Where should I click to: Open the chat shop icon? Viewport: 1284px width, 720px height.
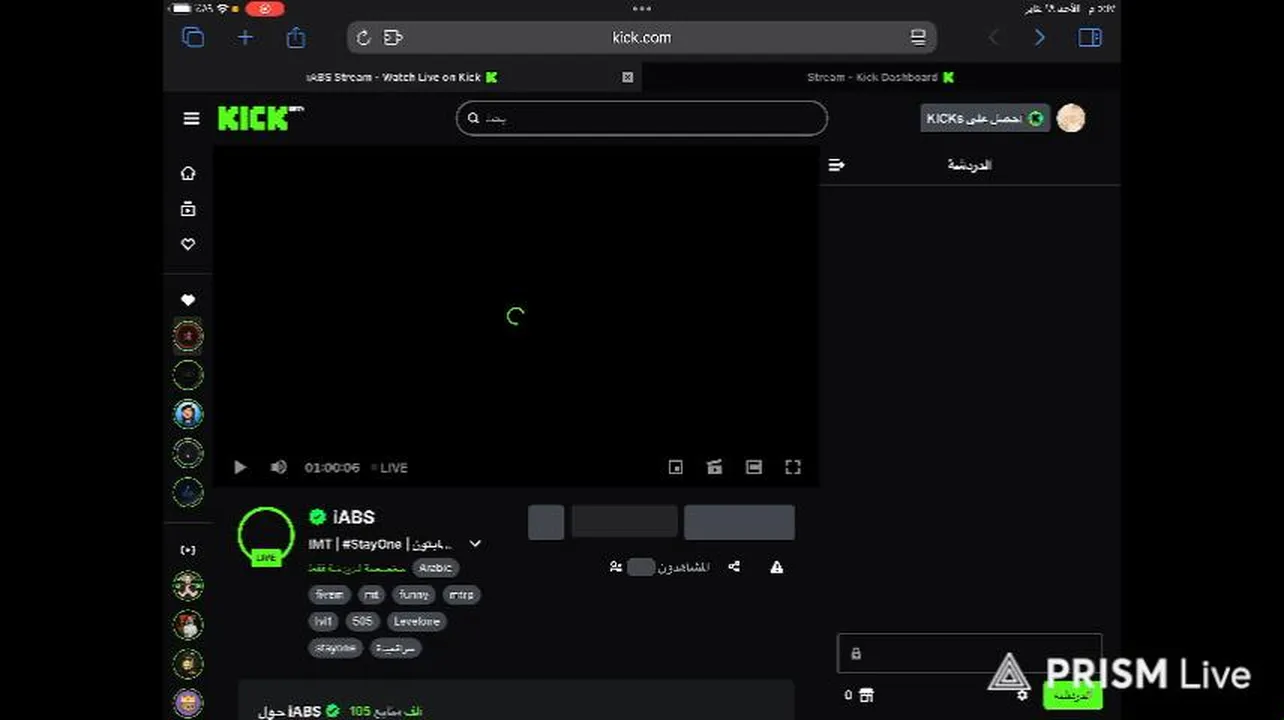pyautogui.click(x=866, y=695)
